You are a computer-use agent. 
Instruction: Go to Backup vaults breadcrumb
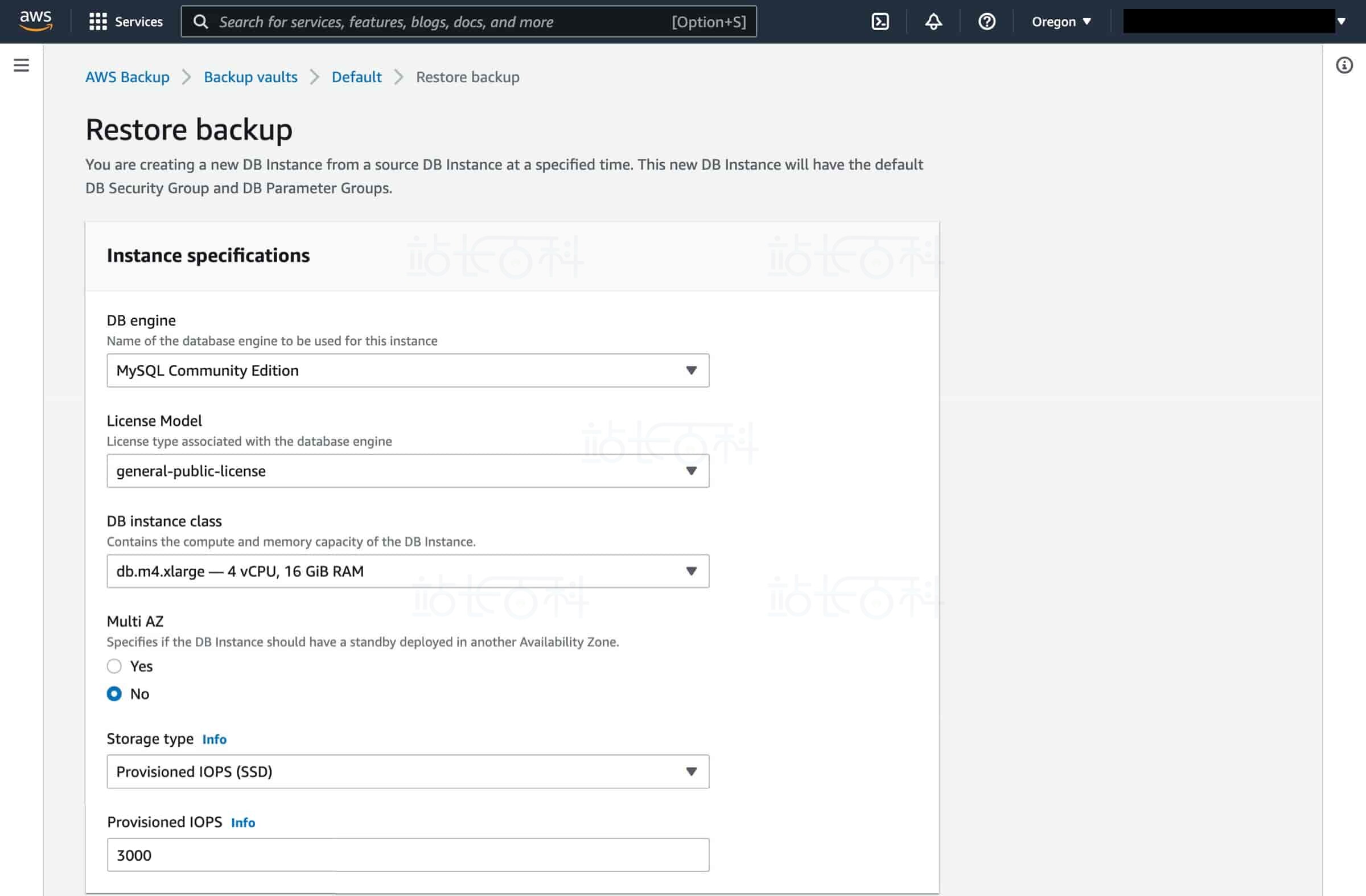(x=250, y=77)
